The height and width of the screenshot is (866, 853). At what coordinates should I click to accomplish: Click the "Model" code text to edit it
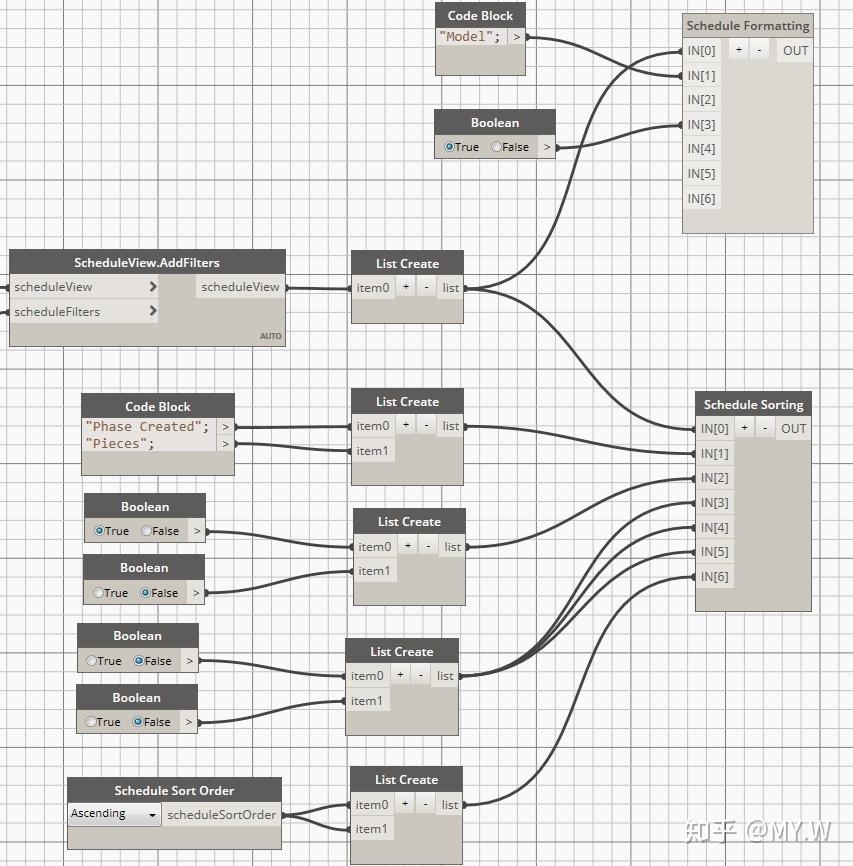pyautogui.click(x=470, y=36)
